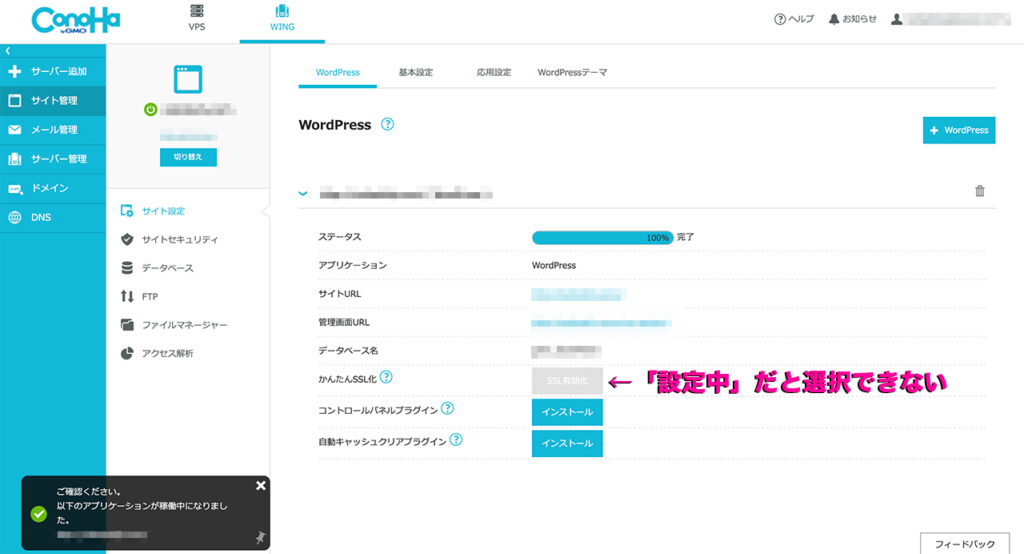The height and width of the screenshot is (554, 1024).
Task: Open the フィードバック button
Action: (965, 544)
